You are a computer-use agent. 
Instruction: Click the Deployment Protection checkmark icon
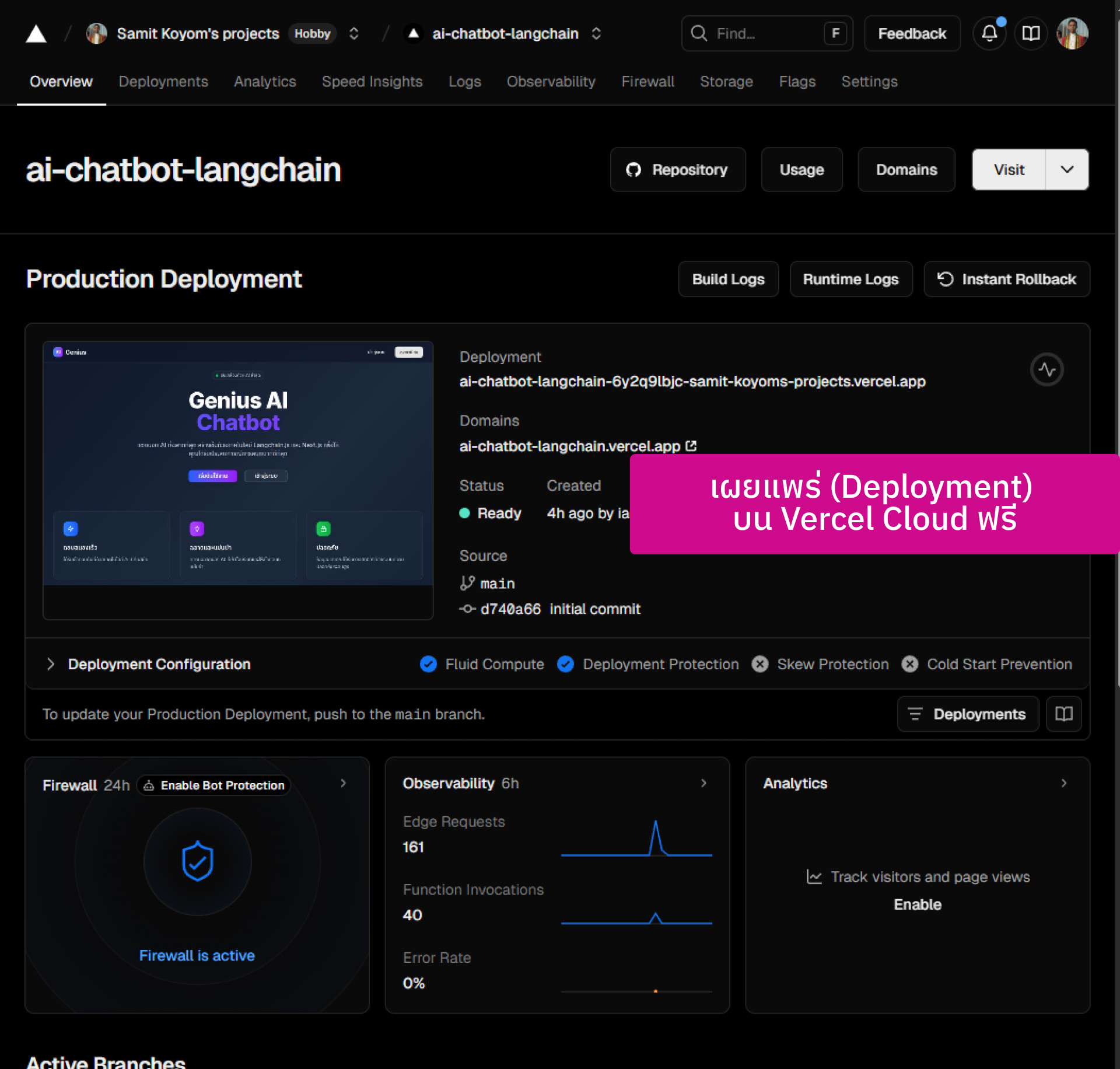coord(566,664)
